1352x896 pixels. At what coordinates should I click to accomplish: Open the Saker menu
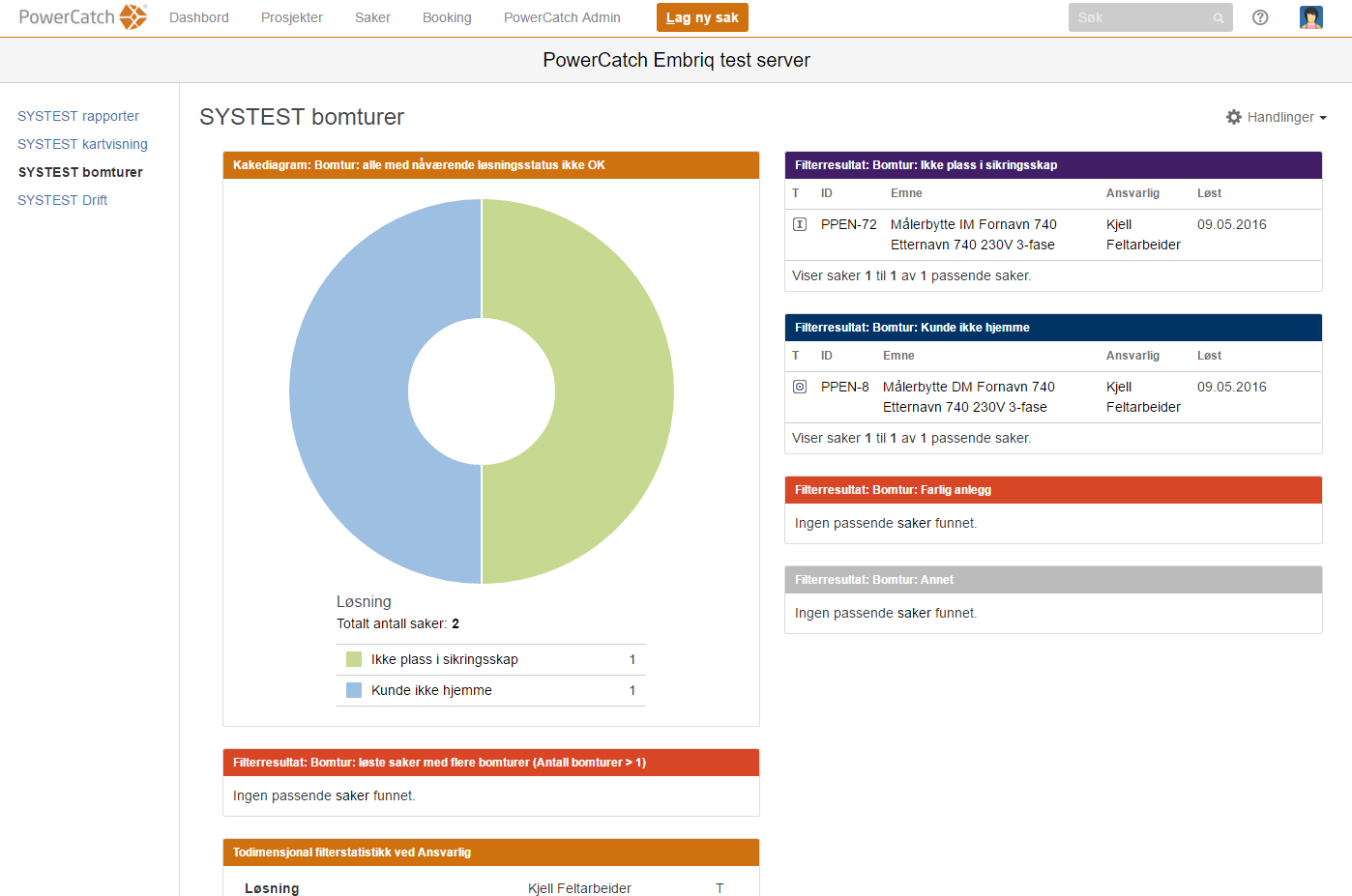click(x=372, y=17)
